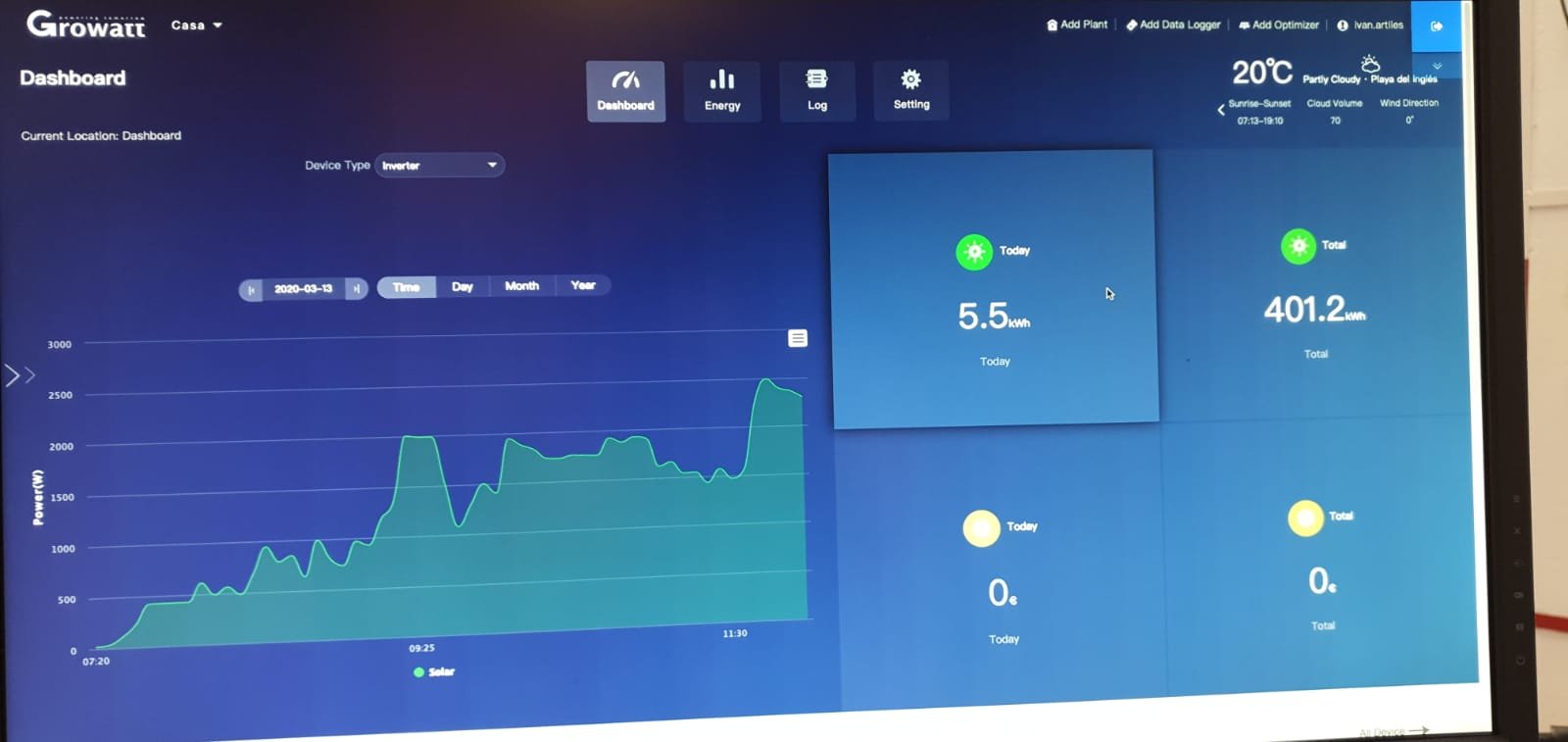
Task: Go to next date in date picker
Action: 357,289
